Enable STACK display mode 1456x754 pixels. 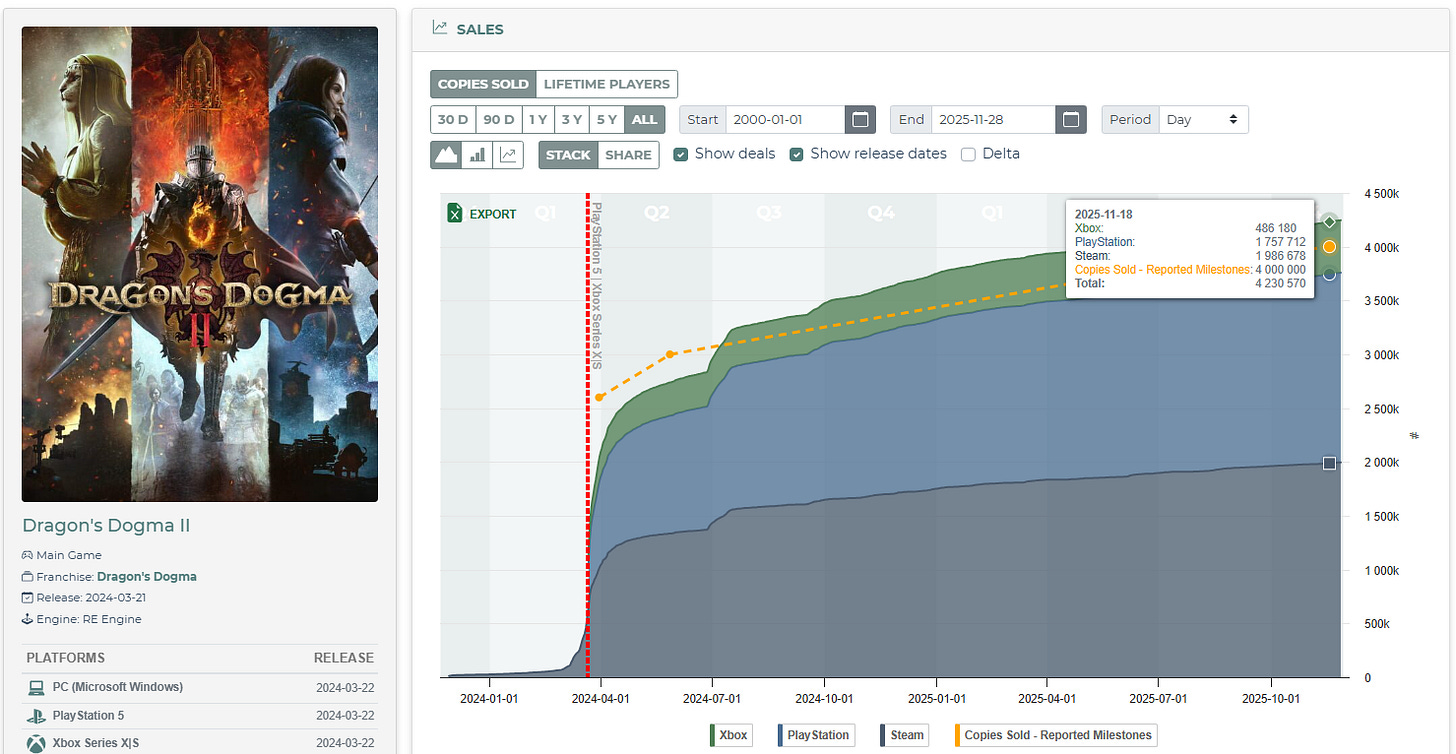[x=568, y=155]
